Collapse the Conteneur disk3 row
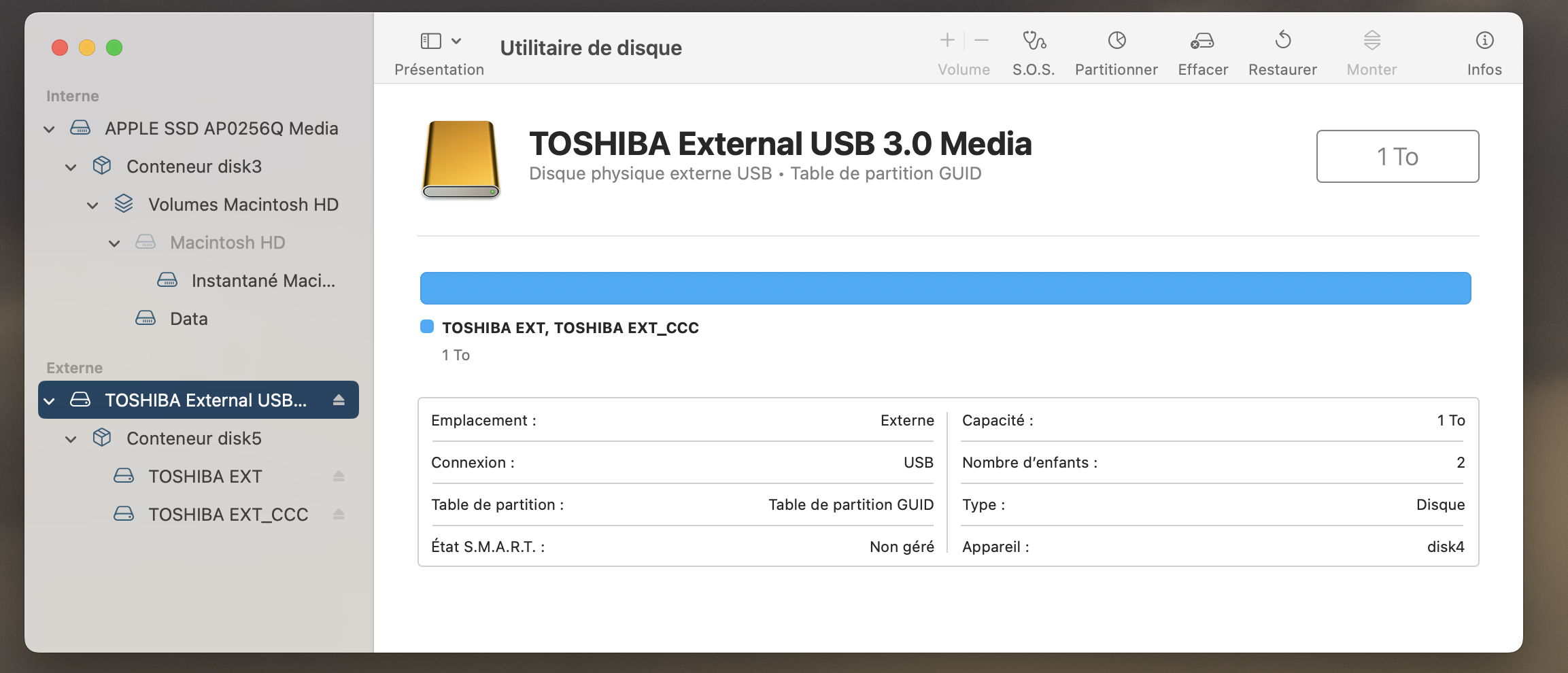1568x673 pixels. [71, 167]
